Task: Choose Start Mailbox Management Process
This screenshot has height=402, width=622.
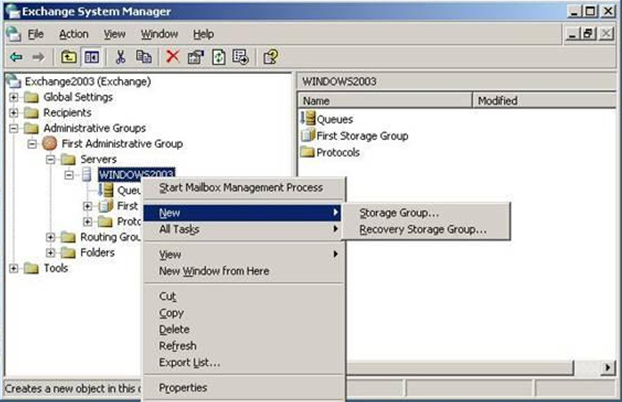Action: tap(243, 188)
